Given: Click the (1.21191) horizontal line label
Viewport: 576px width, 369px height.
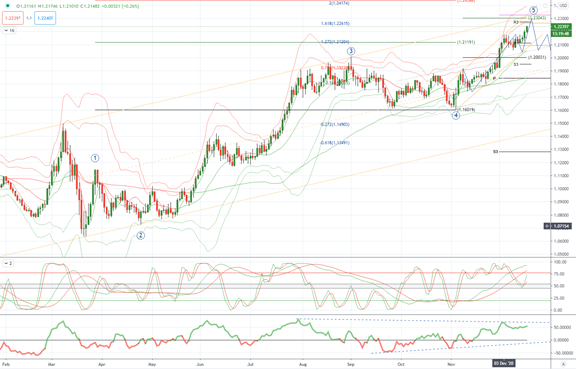Looking at the screenshot, I should (x=466, y=42).
